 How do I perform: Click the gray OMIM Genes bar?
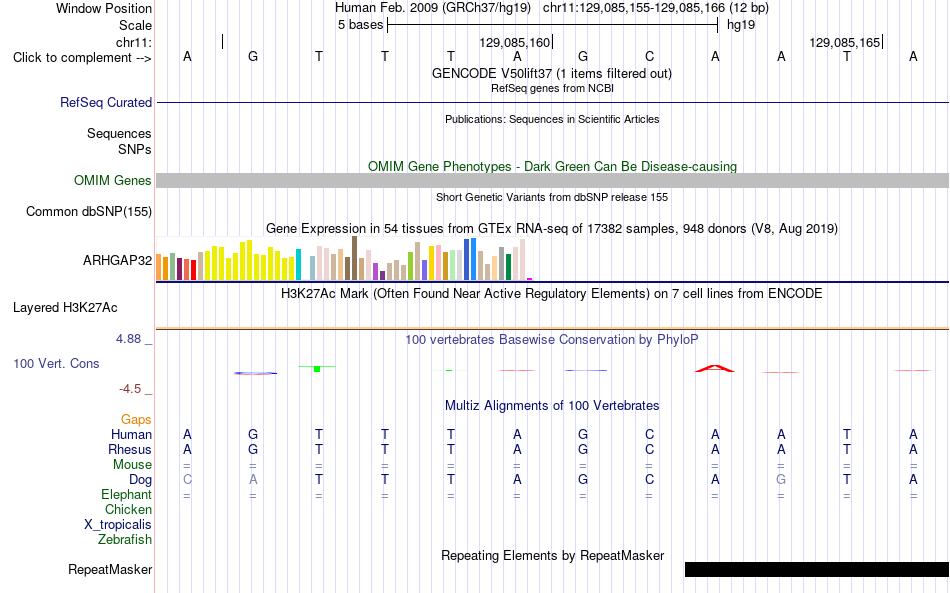coord(553,181)
